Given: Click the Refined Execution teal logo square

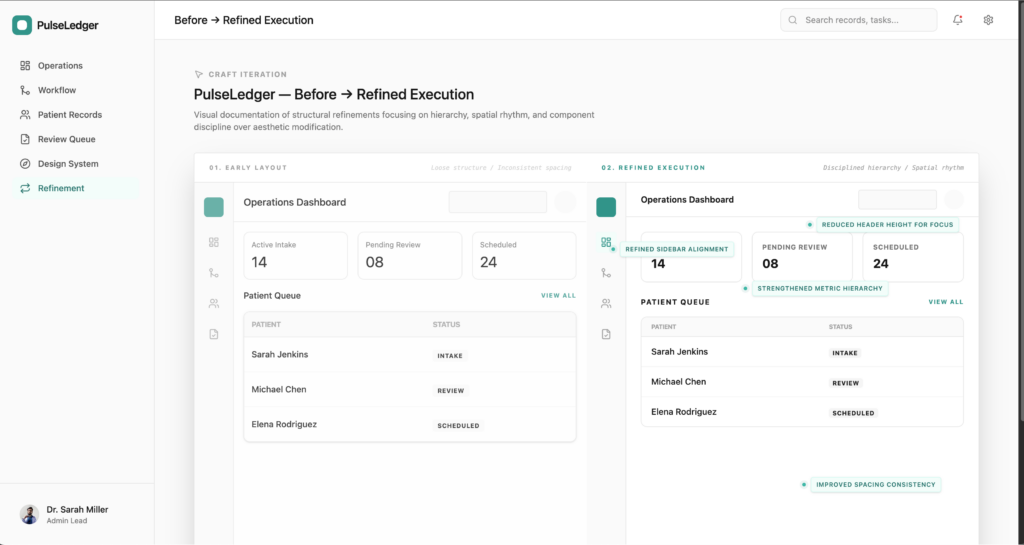Looking at the screenshot, I should (606, 207).
